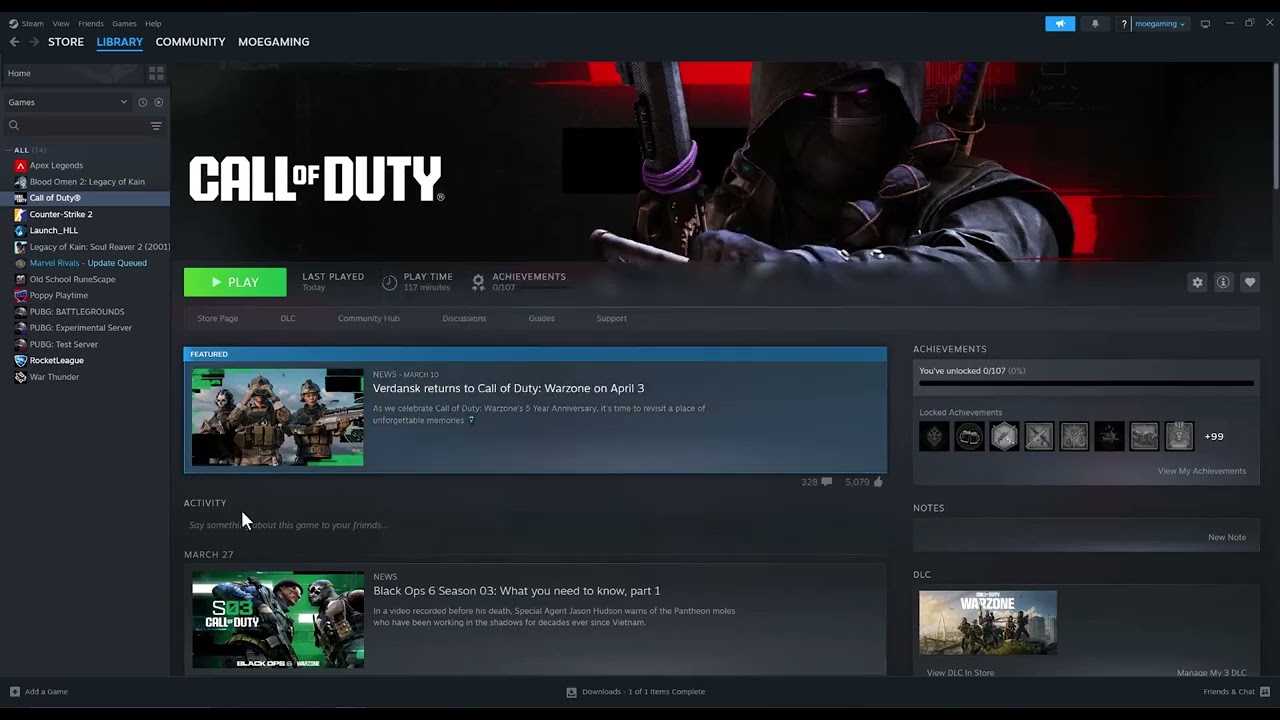Open the announcements megaphone button
This screenshot has width=1280, height=720.
[1060, 24]
